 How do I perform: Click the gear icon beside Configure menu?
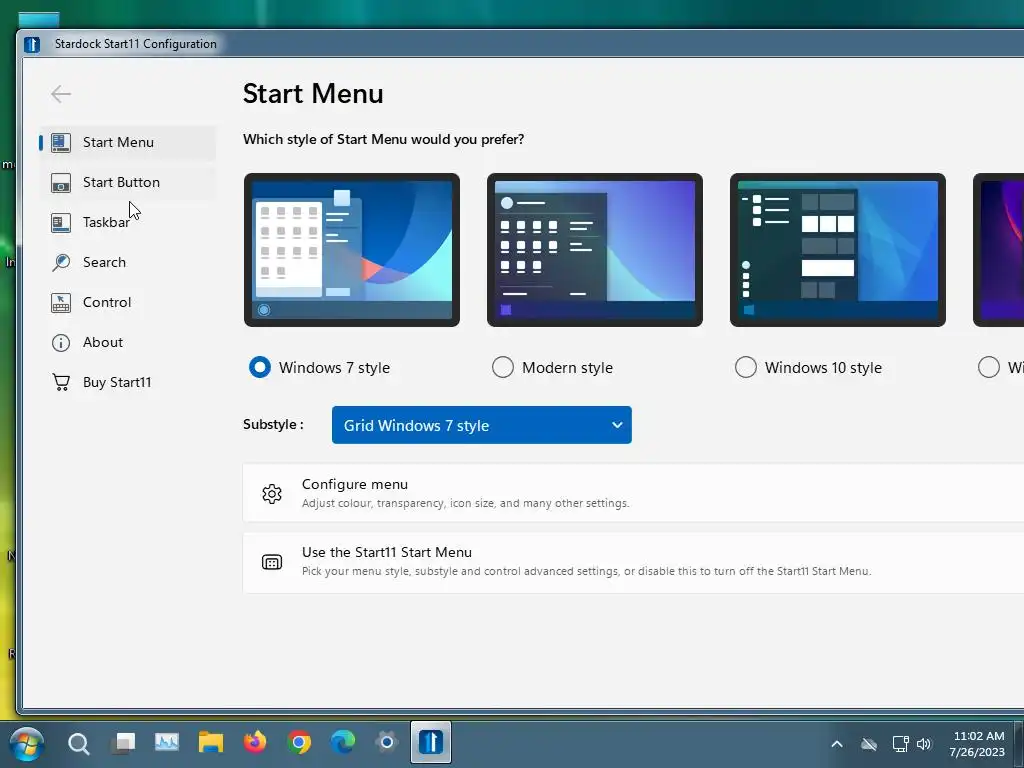[x=272, y=494]
